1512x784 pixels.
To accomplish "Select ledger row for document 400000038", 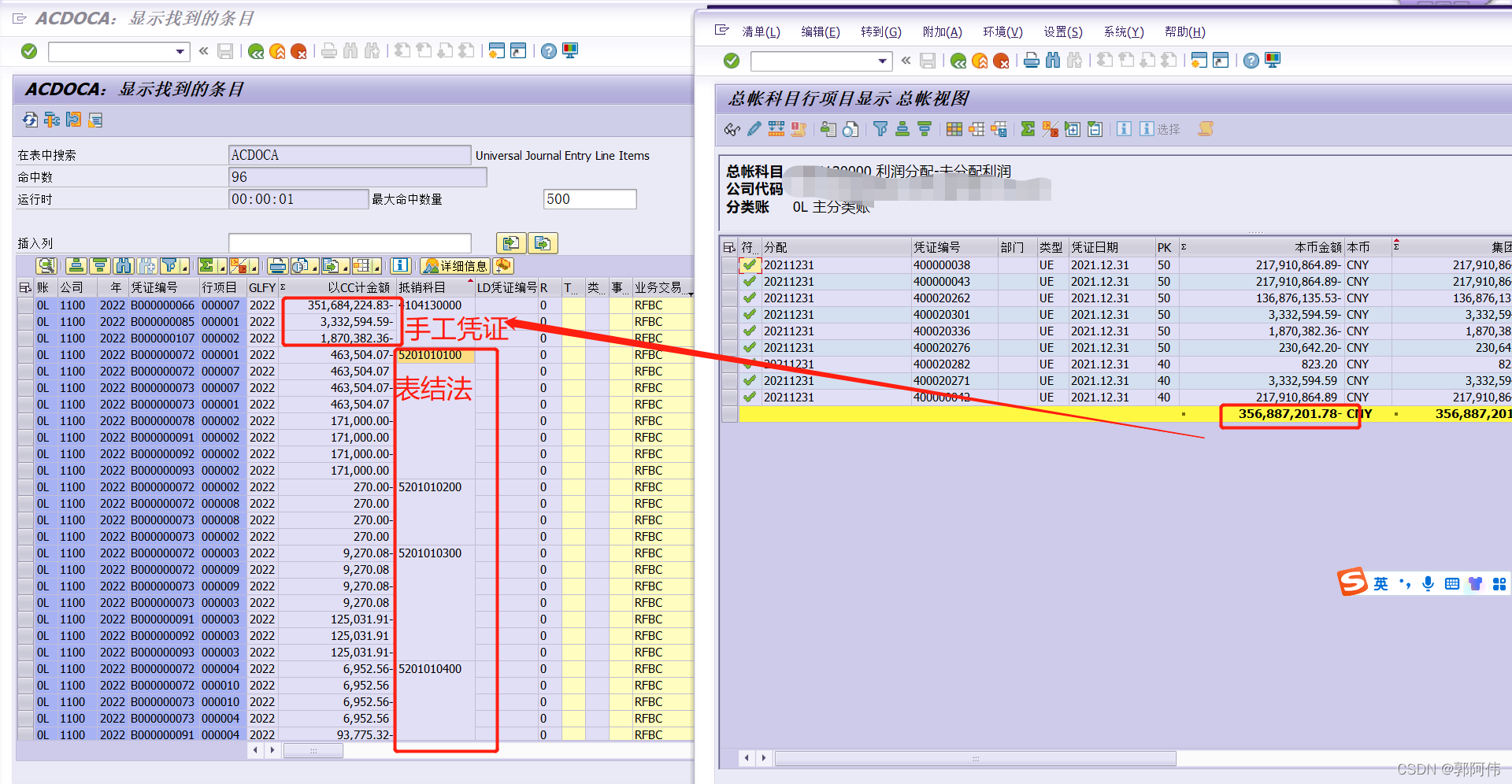I will 729,265.
